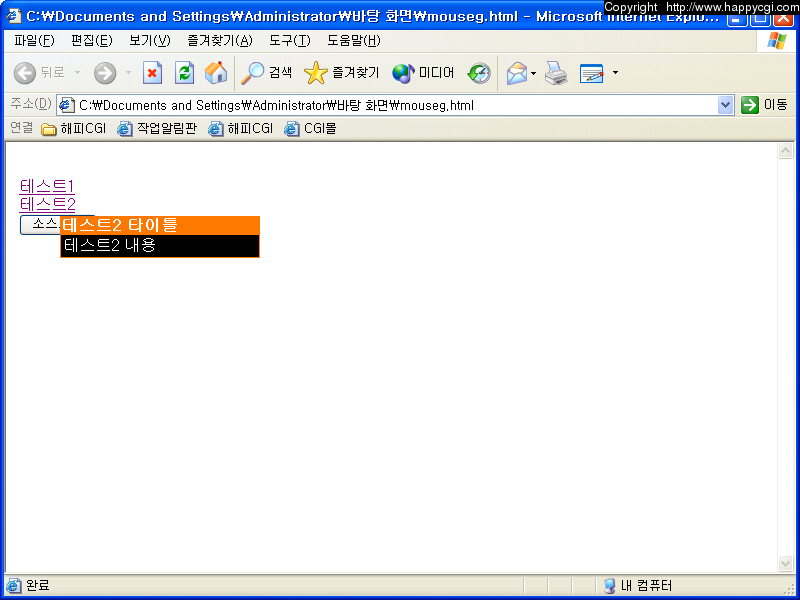Click the IE icon in the title bar
This screenshot has height=600, width=800.
[13, 16]
